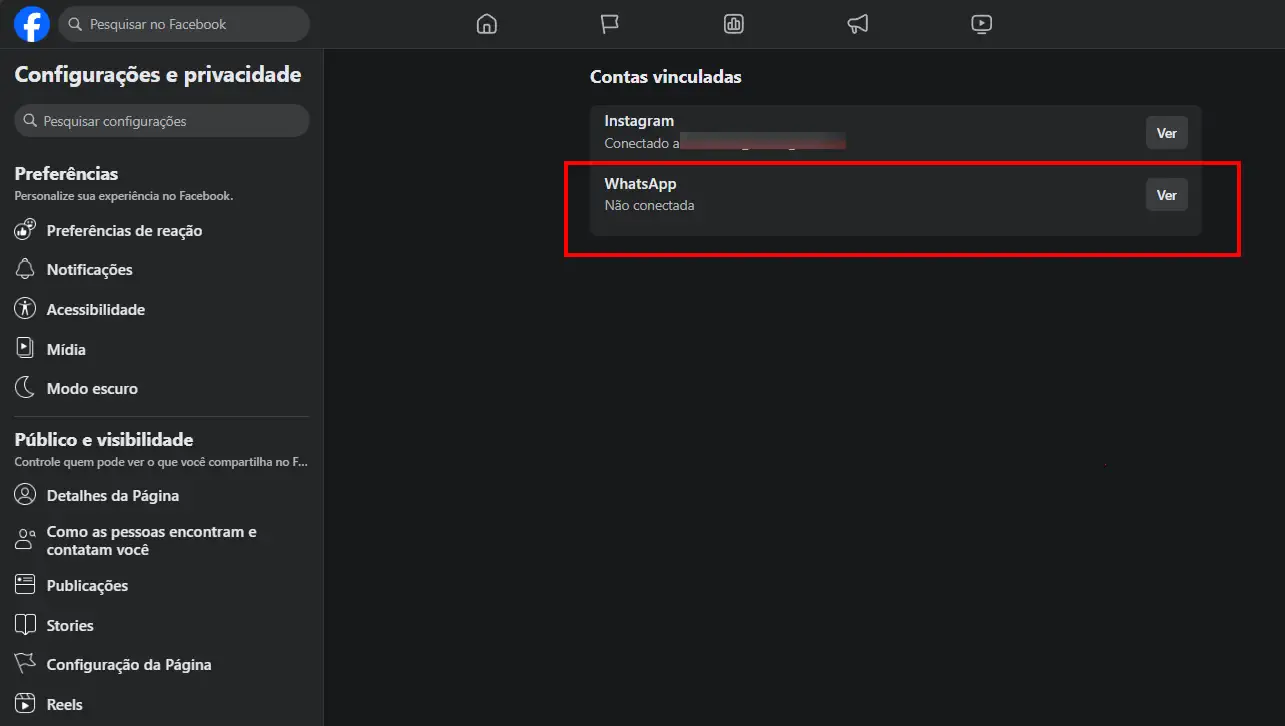Open the Home icon in top navigation
This screenshot has height=726, width=1285.
pos(486,24)
